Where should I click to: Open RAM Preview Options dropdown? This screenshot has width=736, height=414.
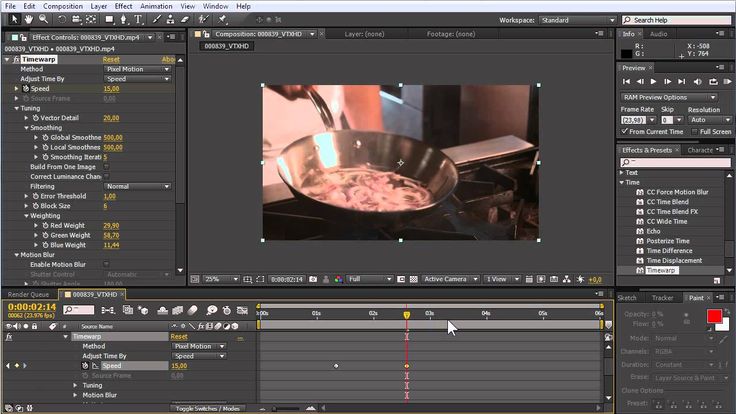click(x=669, y=97)
